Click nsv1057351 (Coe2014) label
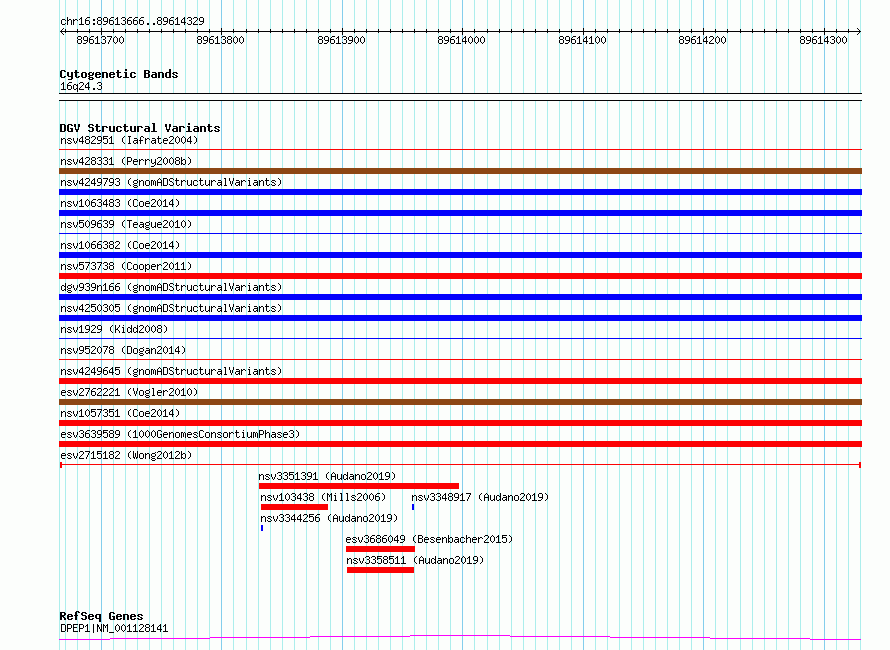890x650 pixels. (120, 413)
